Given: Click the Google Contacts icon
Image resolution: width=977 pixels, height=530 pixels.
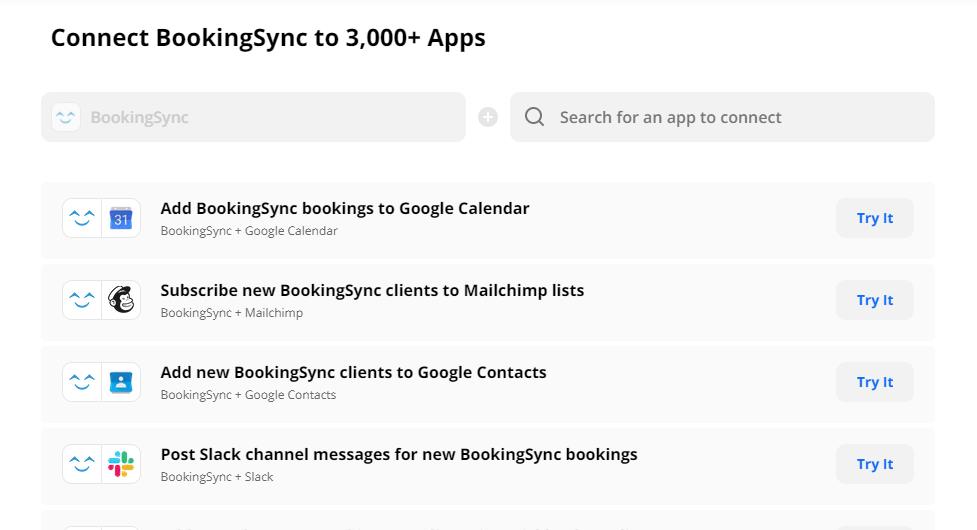Looking at the screenshot, I should [x=121, y=382].
